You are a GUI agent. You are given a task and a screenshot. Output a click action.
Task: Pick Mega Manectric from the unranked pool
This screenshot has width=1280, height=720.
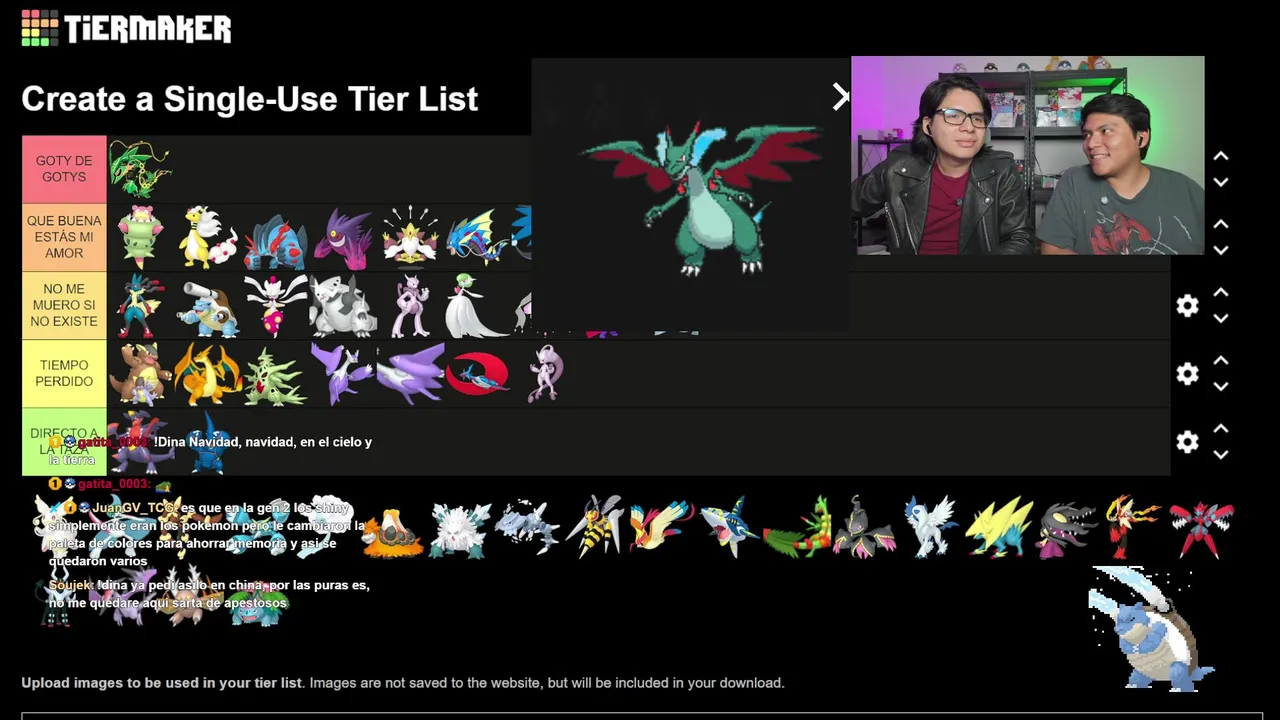(x=998, y=527)
